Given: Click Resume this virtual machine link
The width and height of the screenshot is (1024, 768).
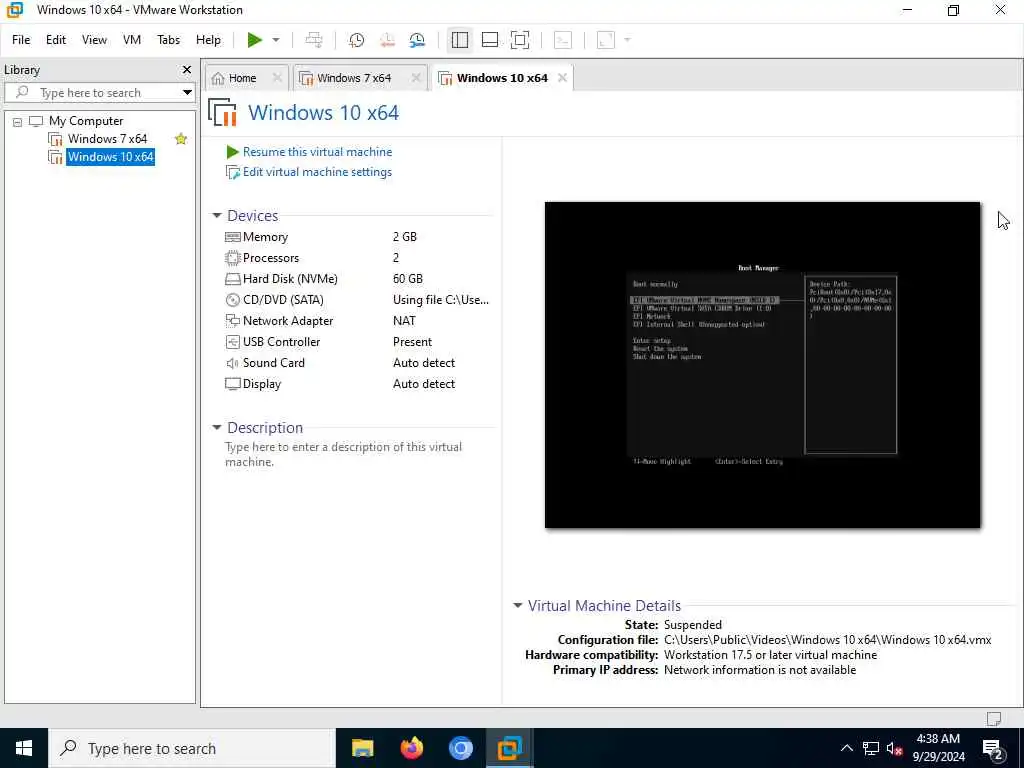Looking at the screenshot, I should click(317, 152).
